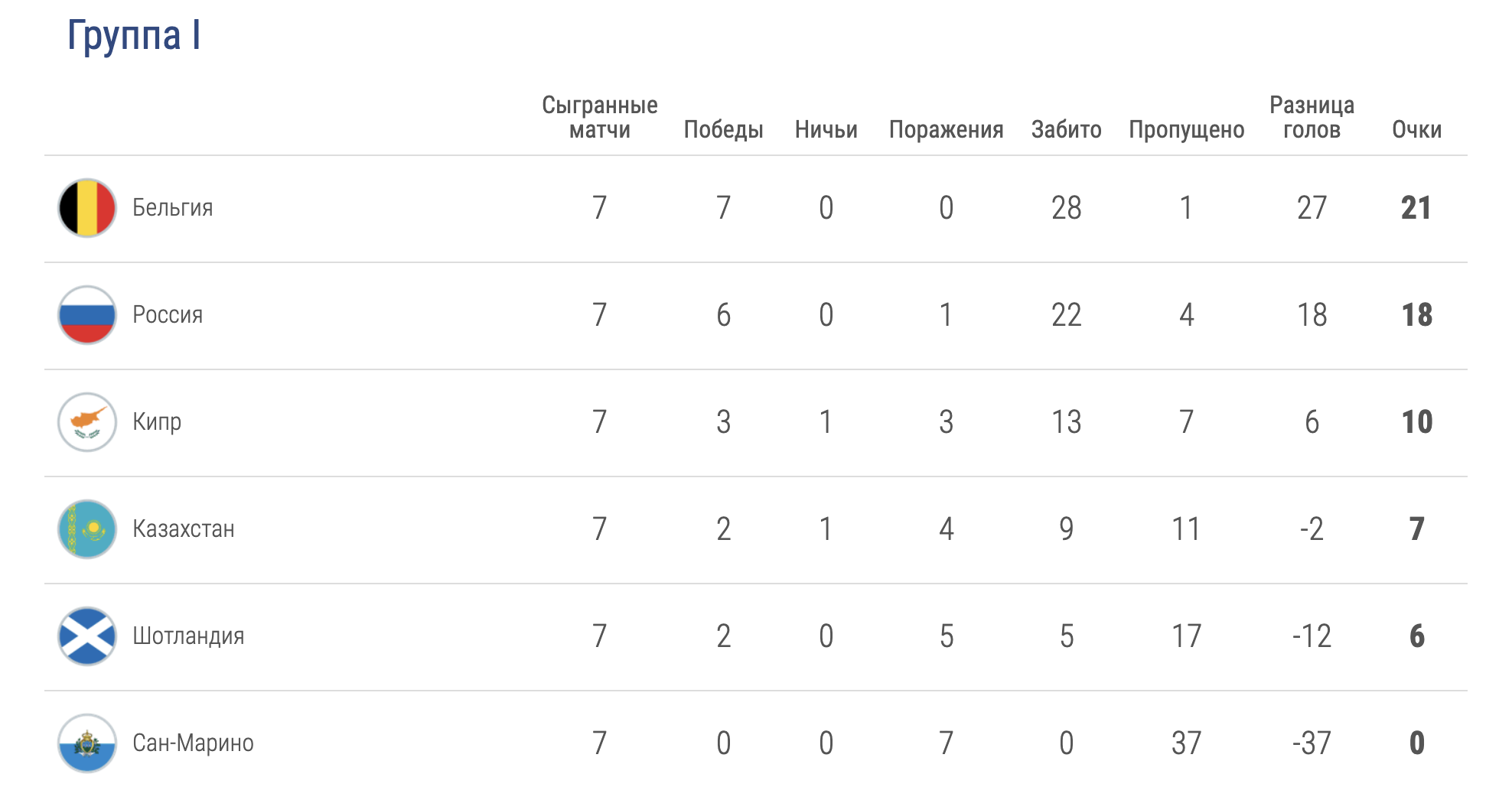Click the Очки column header
Viewport: 1512px width, 800px height.
[x=1416, y=130]
